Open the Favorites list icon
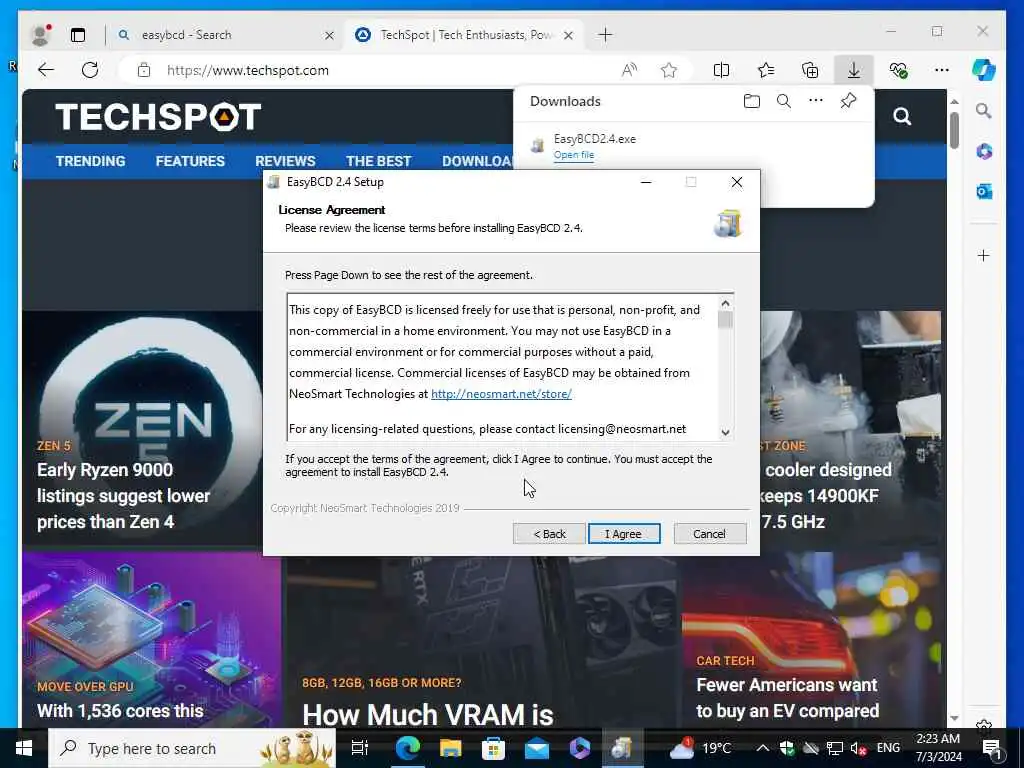The width and height of the screenshot is (1024, 768). (x=766, y=70)
